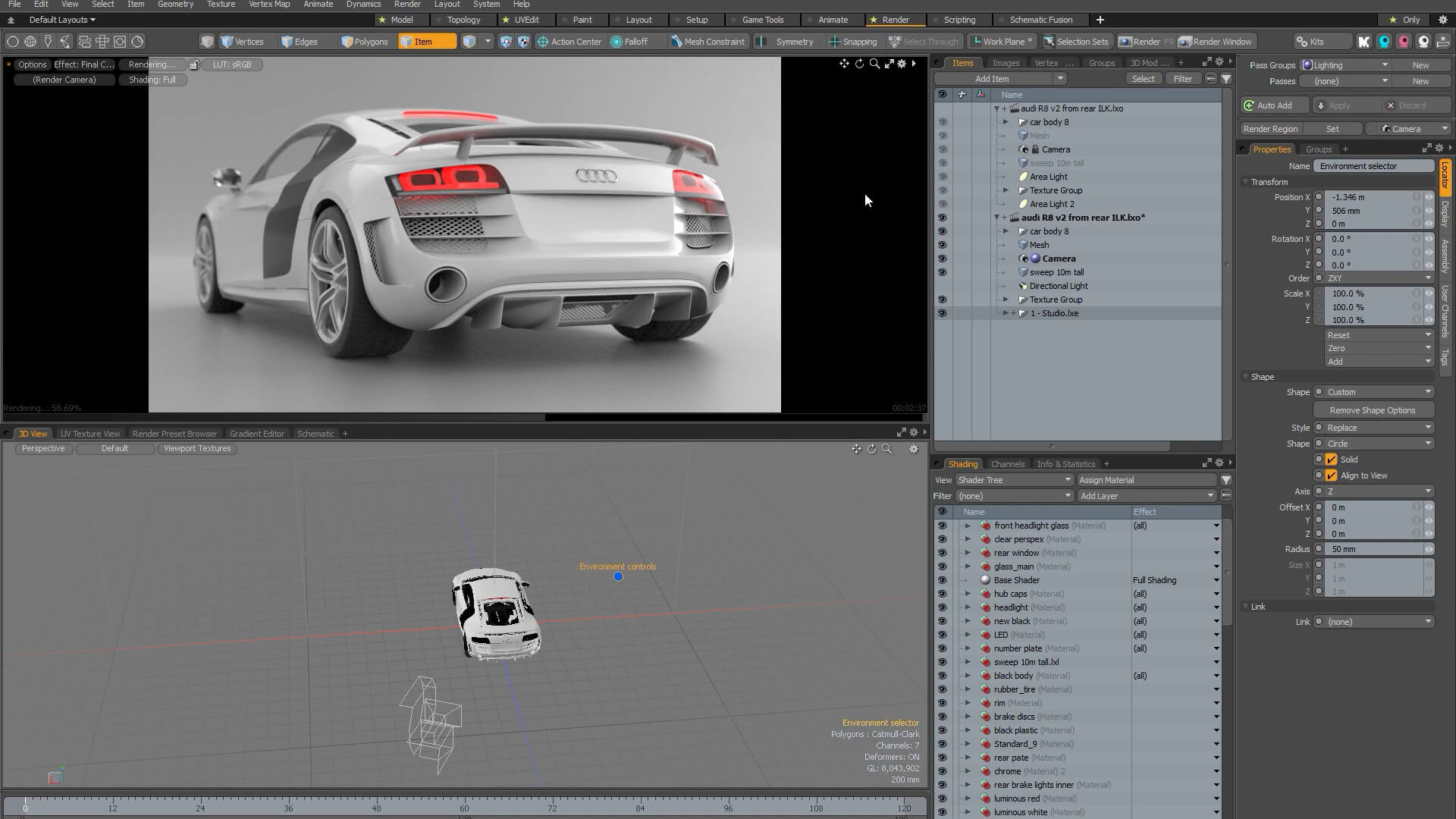Uncheck Align to View checkbox
The image size is (1456, 819).
coord(1331,475)
